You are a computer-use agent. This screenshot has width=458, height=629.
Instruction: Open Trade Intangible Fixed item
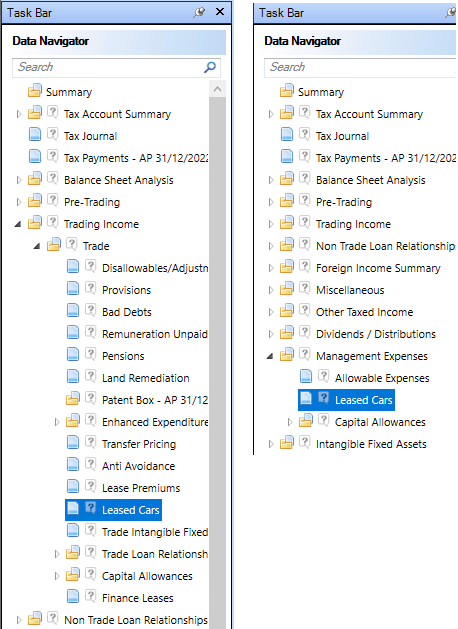pyautogui.click(x=155, y=532)
